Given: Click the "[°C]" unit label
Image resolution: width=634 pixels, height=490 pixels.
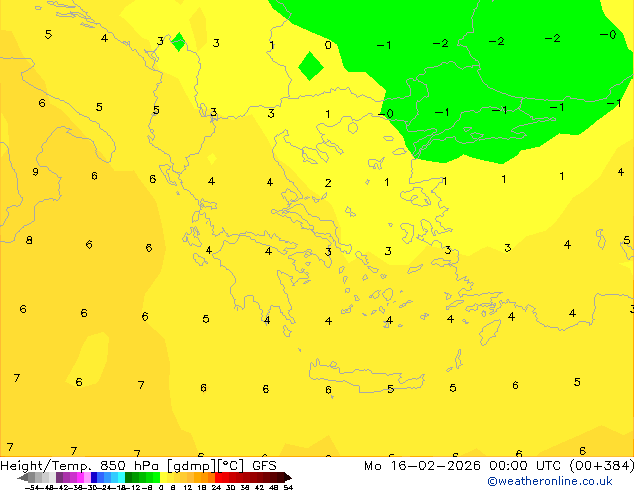Looking at the screenshot, I should click(x=231, y=466).
